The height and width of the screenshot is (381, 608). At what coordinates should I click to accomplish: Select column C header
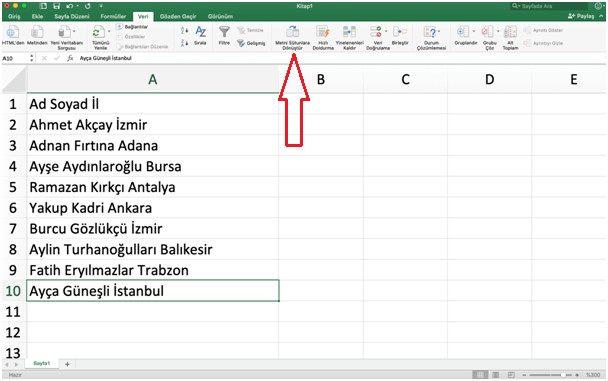(x=405, y=79)
